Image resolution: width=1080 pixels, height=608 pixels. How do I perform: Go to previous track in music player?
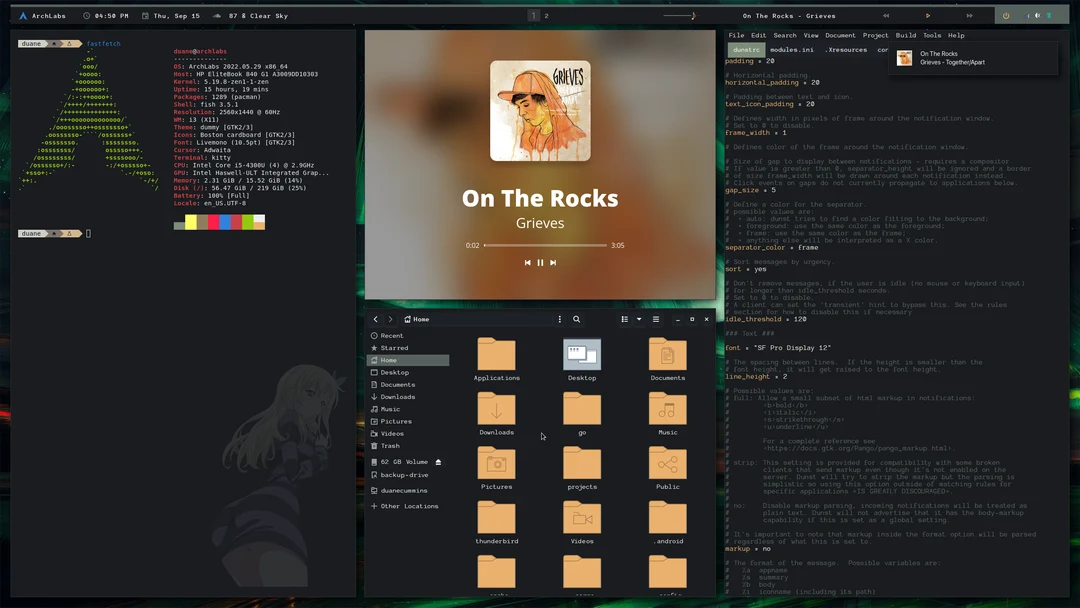click(527, 263)
